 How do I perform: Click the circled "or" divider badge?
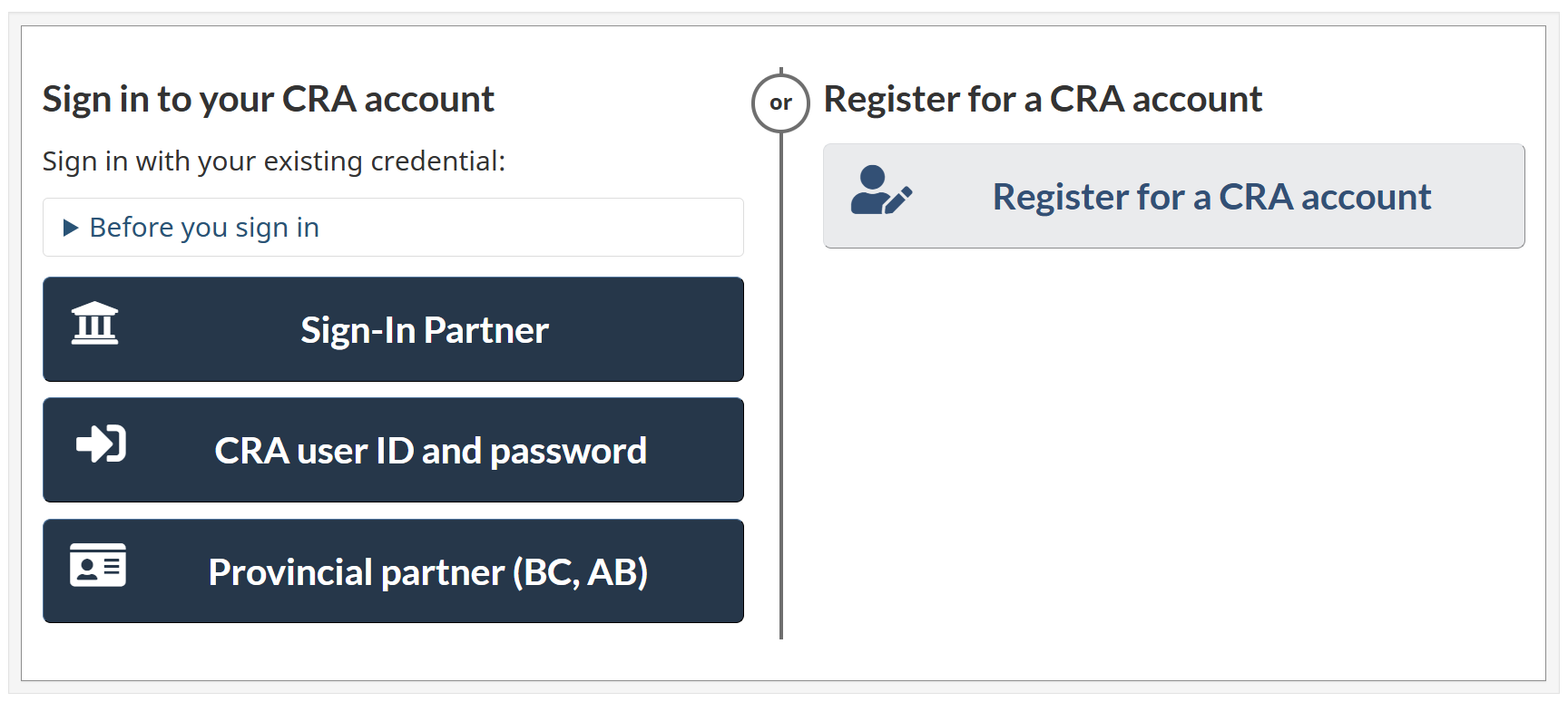click(780, 102)
